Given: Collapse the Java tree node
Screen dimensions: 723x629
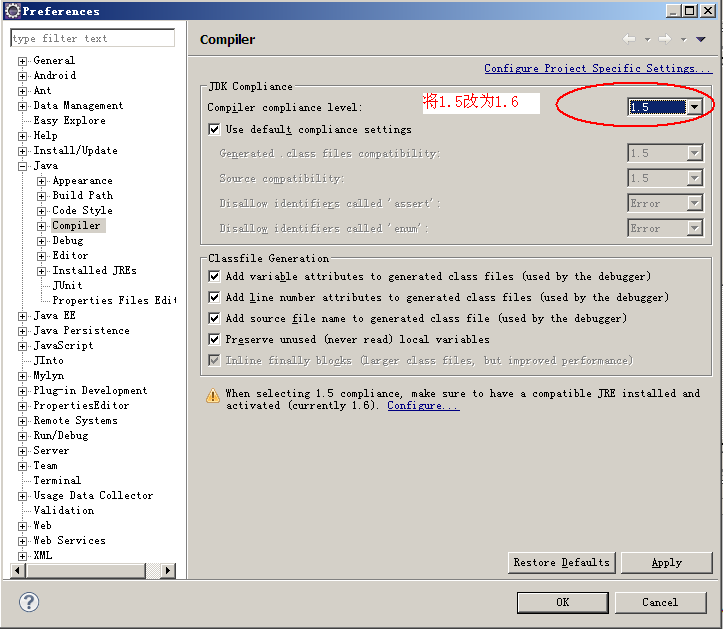Looking at the screenshot, I should (22, 166).
